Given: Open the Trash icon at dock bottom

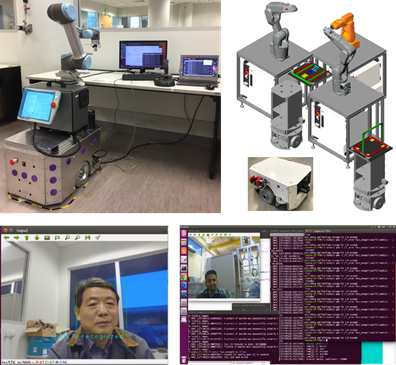Looking at the screenshot, I should pyautogui.click(x=184, y=359).
